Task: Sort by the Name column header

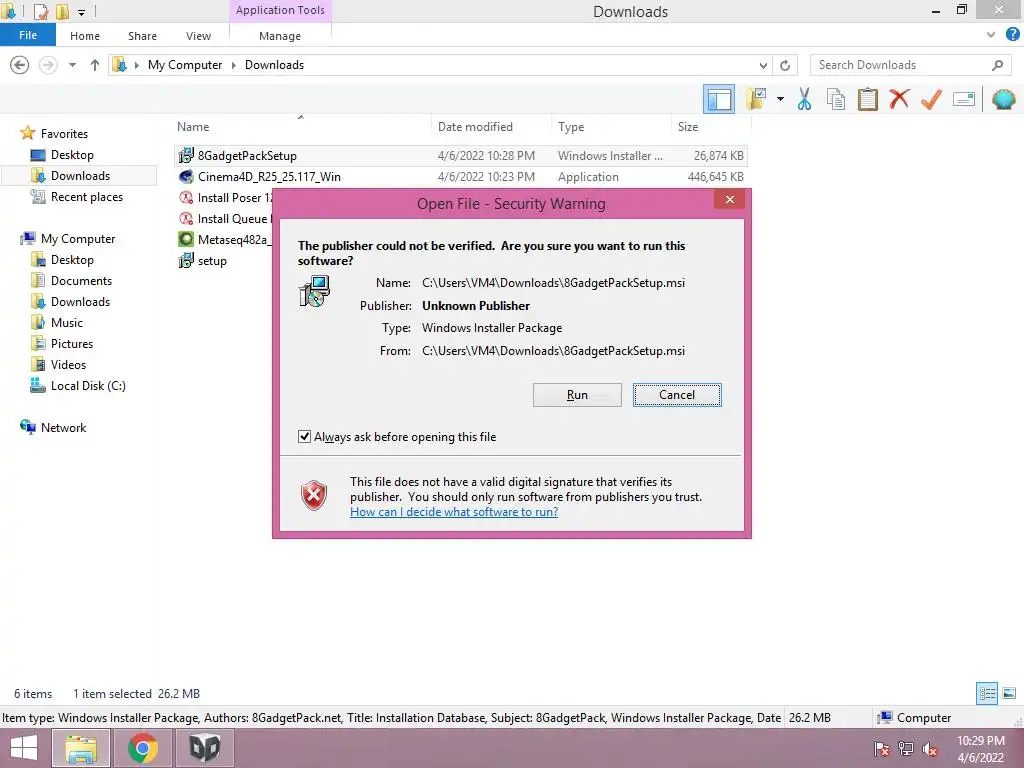Action: pos(193,127)
